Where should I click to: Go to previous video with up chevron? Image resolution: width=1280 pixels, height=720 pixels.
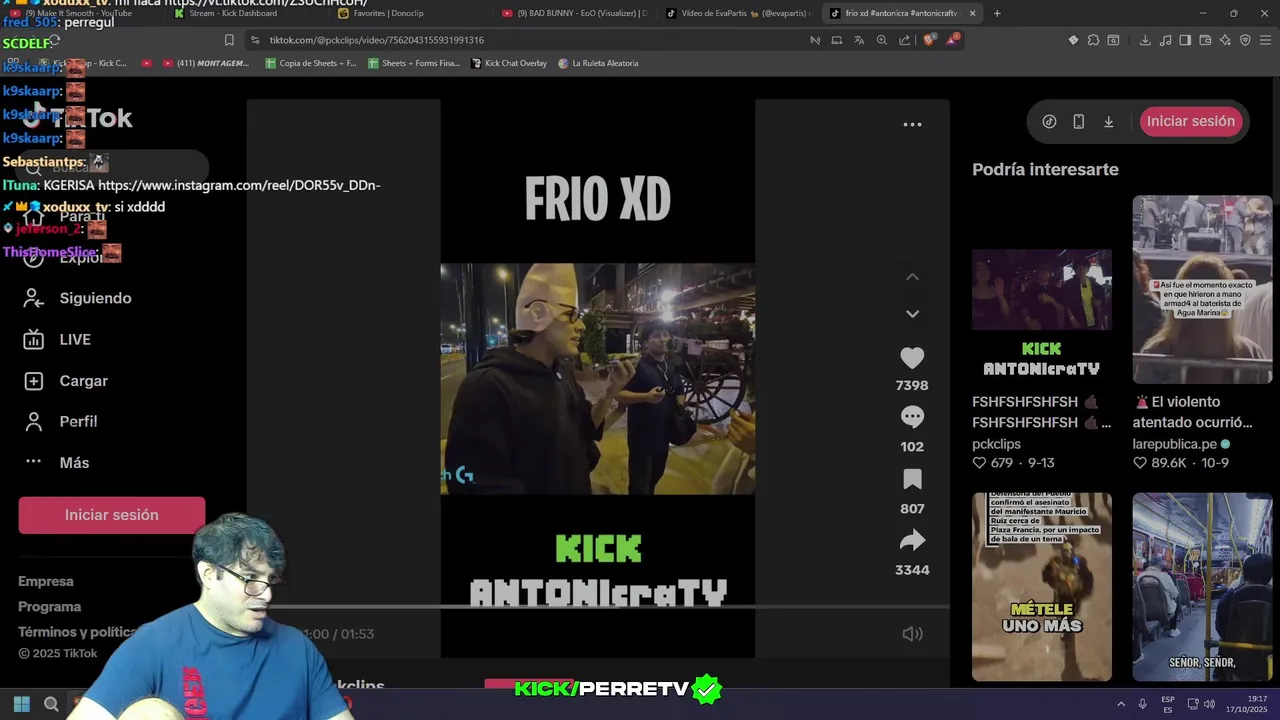pos(912,277)
